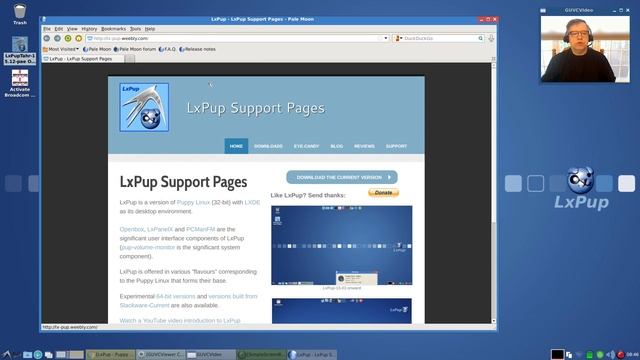The height and width of the screenshot is (360, 640).
Task: Open the Watch a YouTube video introduction link
Action: tap(180, 321)
